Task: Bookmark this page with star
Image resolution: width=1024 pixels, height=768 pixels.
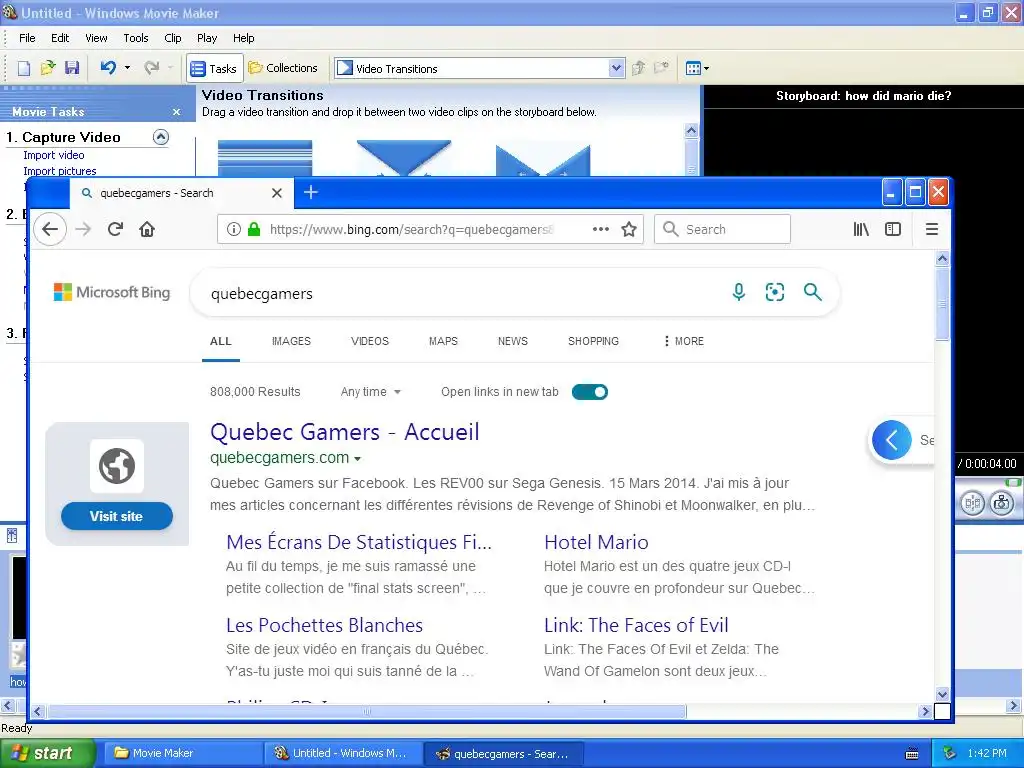Action: click(x=629, y=229)
